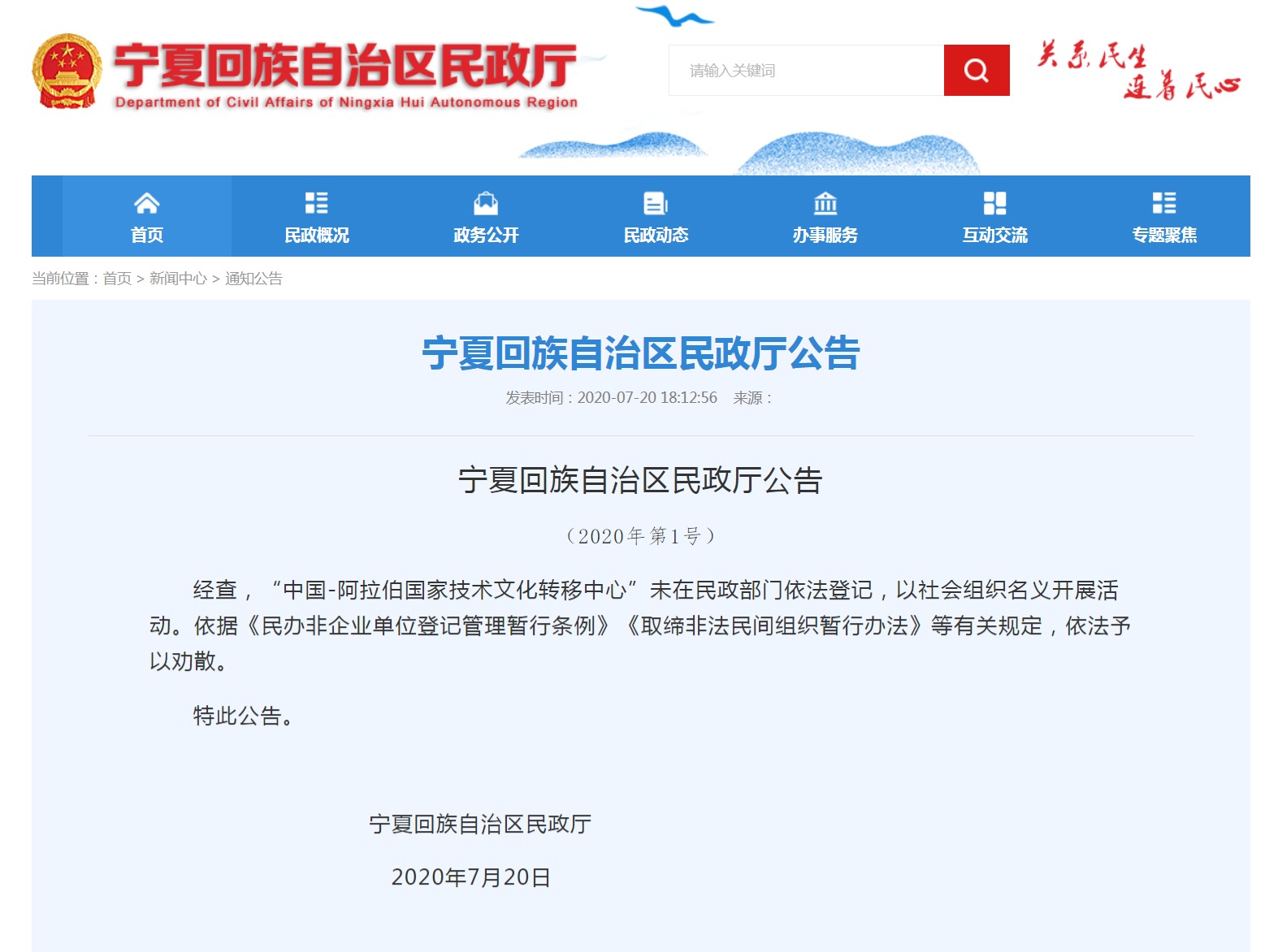
Task: Click the red magnifier search button
Action: (976, 71)
